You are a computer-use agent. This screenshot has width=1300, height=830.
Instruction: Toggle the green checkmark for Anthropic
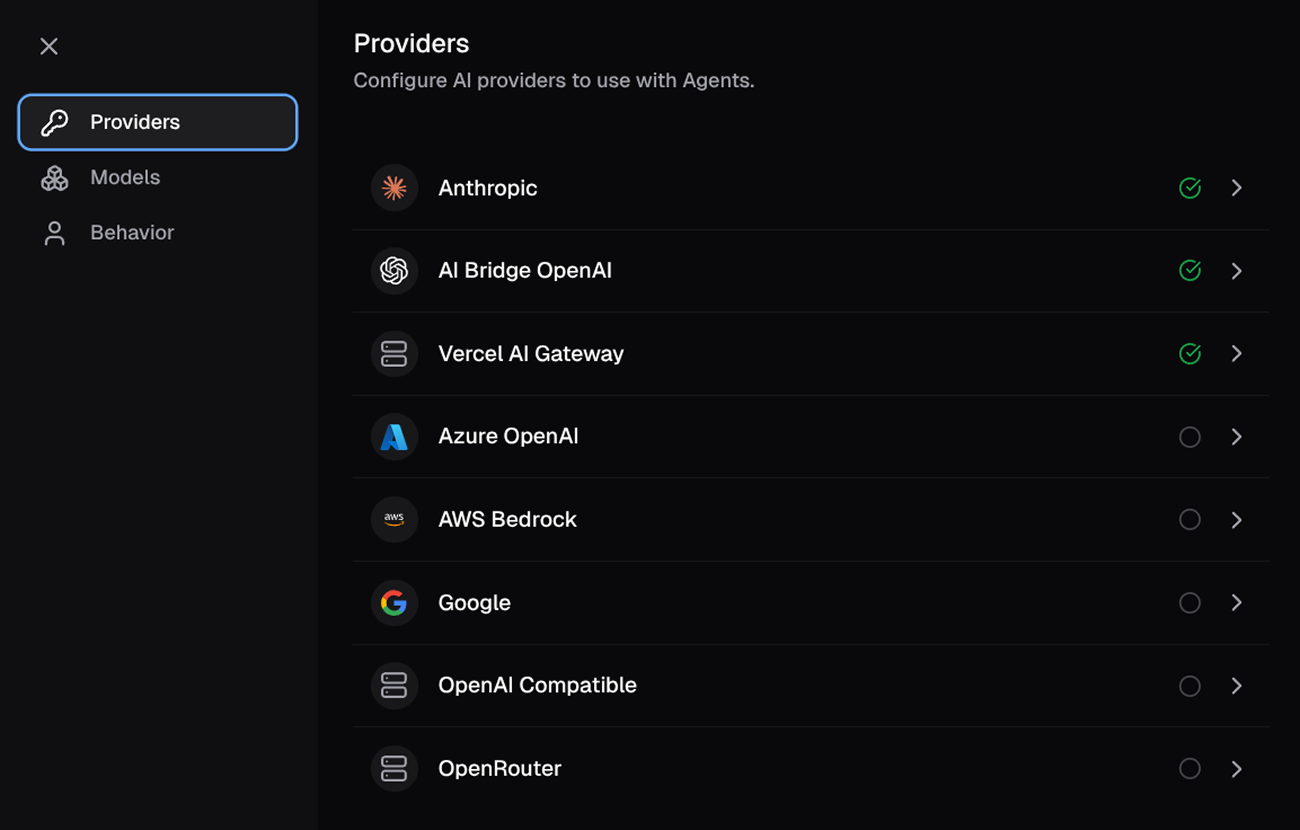coord(1190,187)
